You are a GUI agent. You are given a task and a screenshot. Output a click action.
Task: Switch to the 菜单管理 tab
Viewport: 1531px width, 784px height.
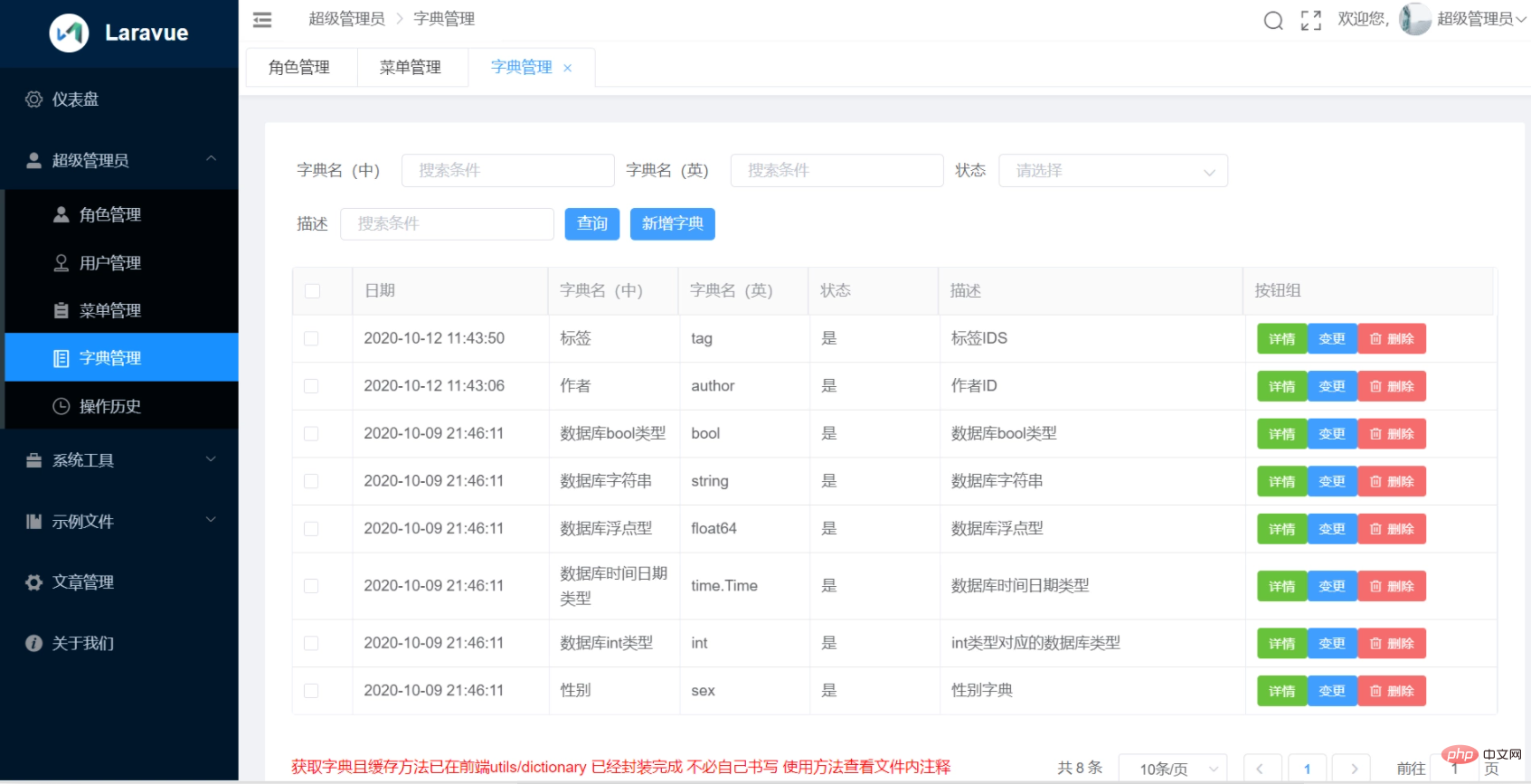point(411,68)
